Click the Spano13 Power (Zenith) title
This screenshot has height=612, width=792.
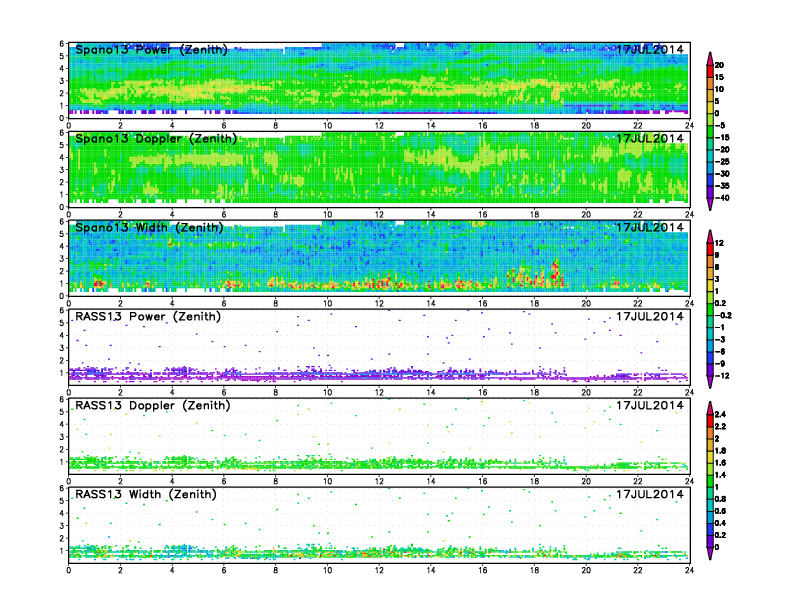151,49
